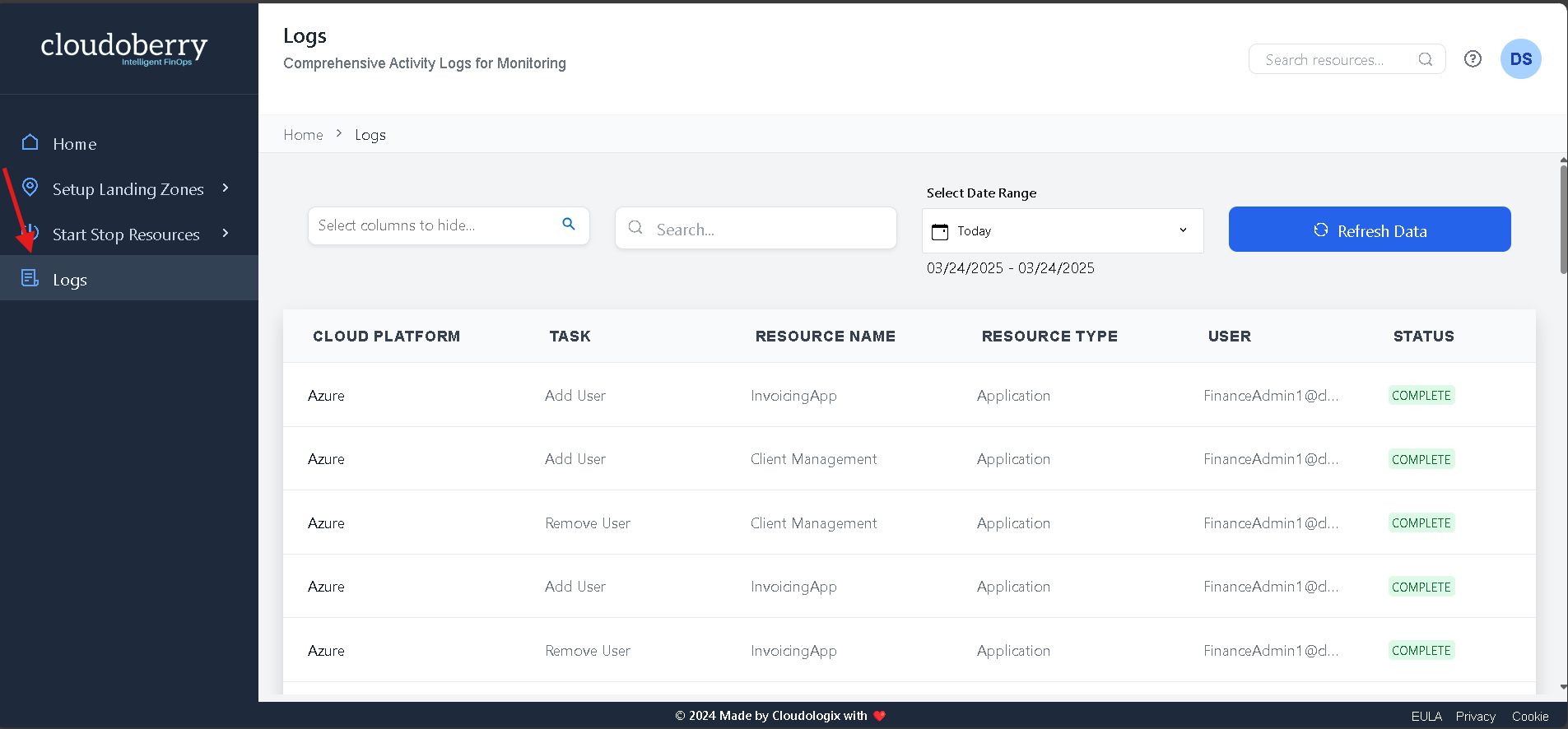Expand the Setup Landing Zones chevron

coord(226,188)
